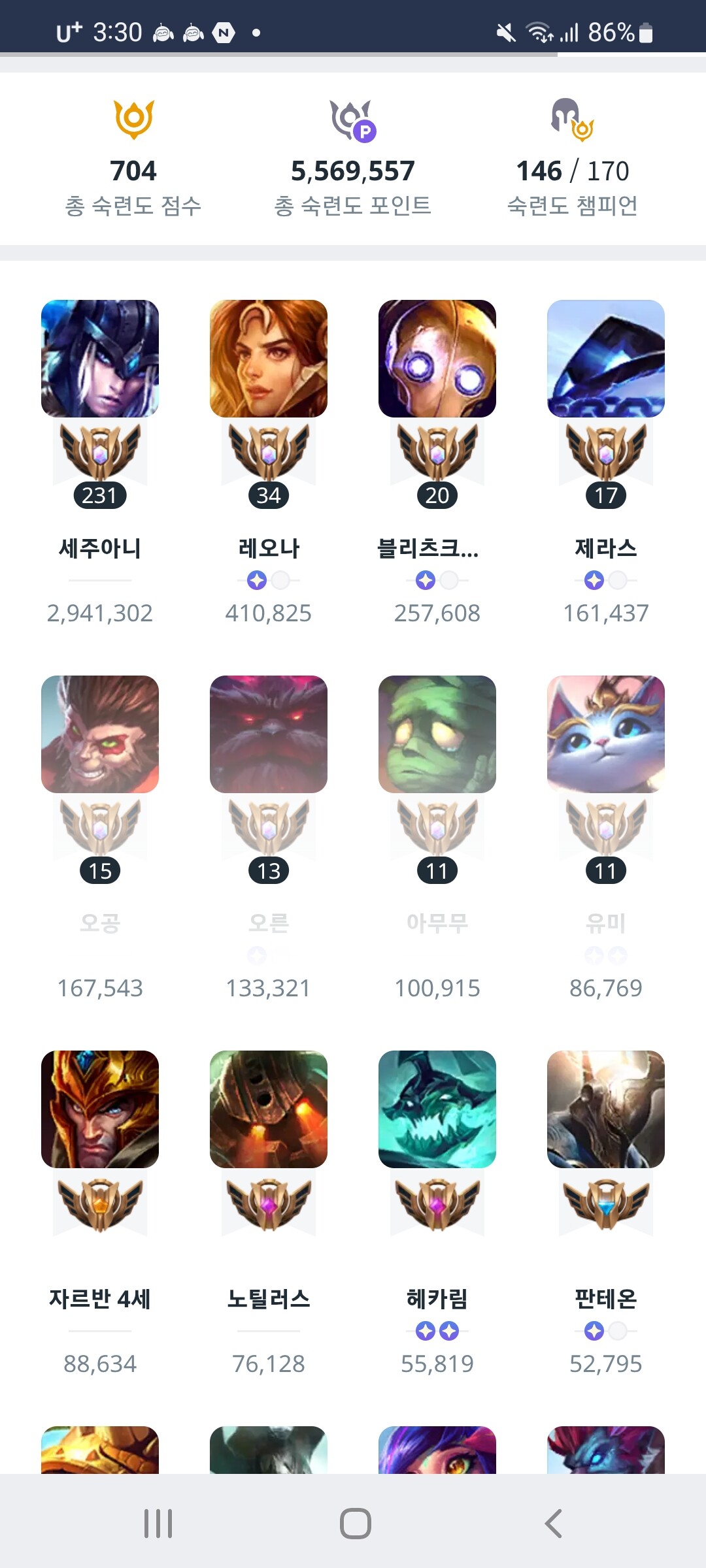
Task: Tap Jarvan IV's orange gem mastery crest
Action: pyautogui.click(x=100, y=1205)
